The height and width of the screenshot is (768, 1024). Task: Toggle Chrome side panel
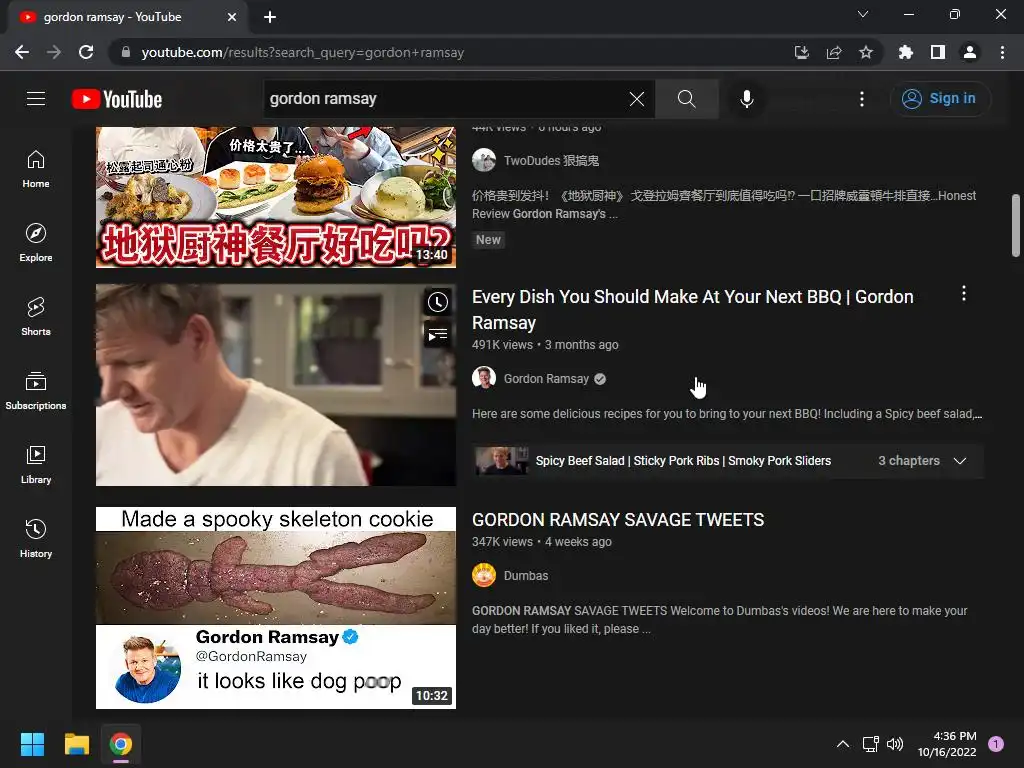point(938,52)
